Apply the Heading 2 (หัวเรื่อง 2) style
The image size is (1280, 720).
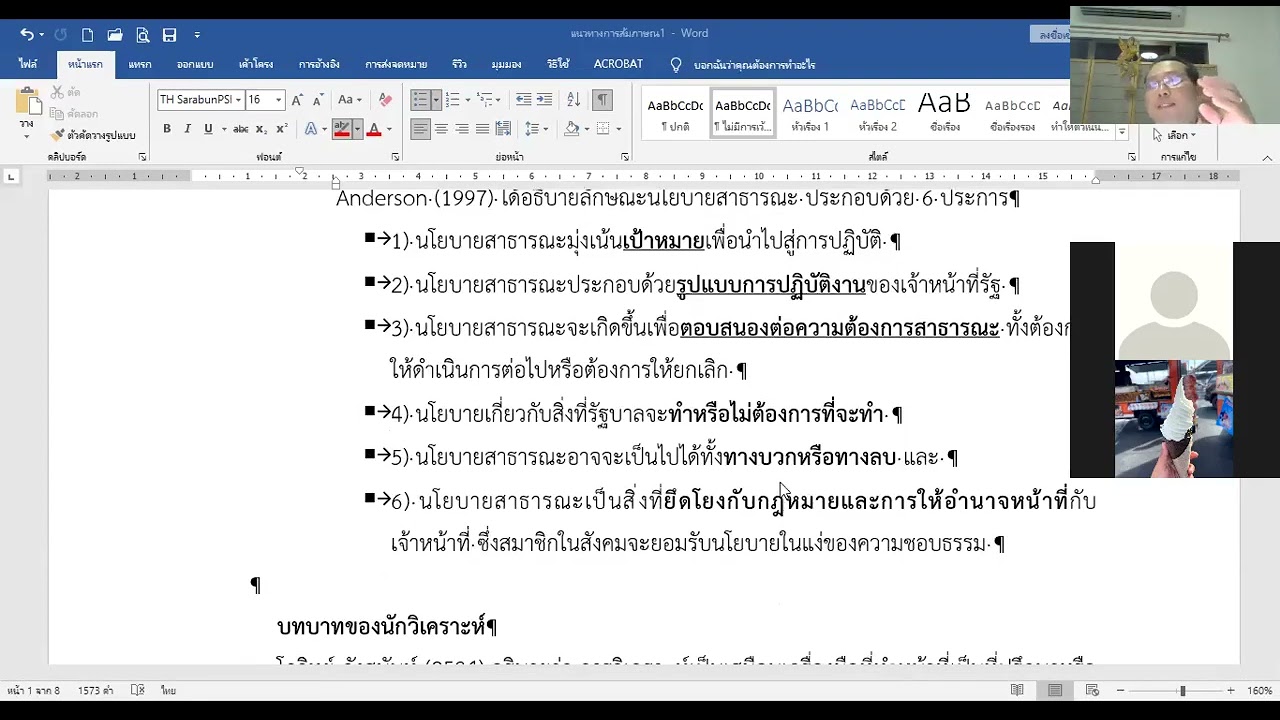878,114
